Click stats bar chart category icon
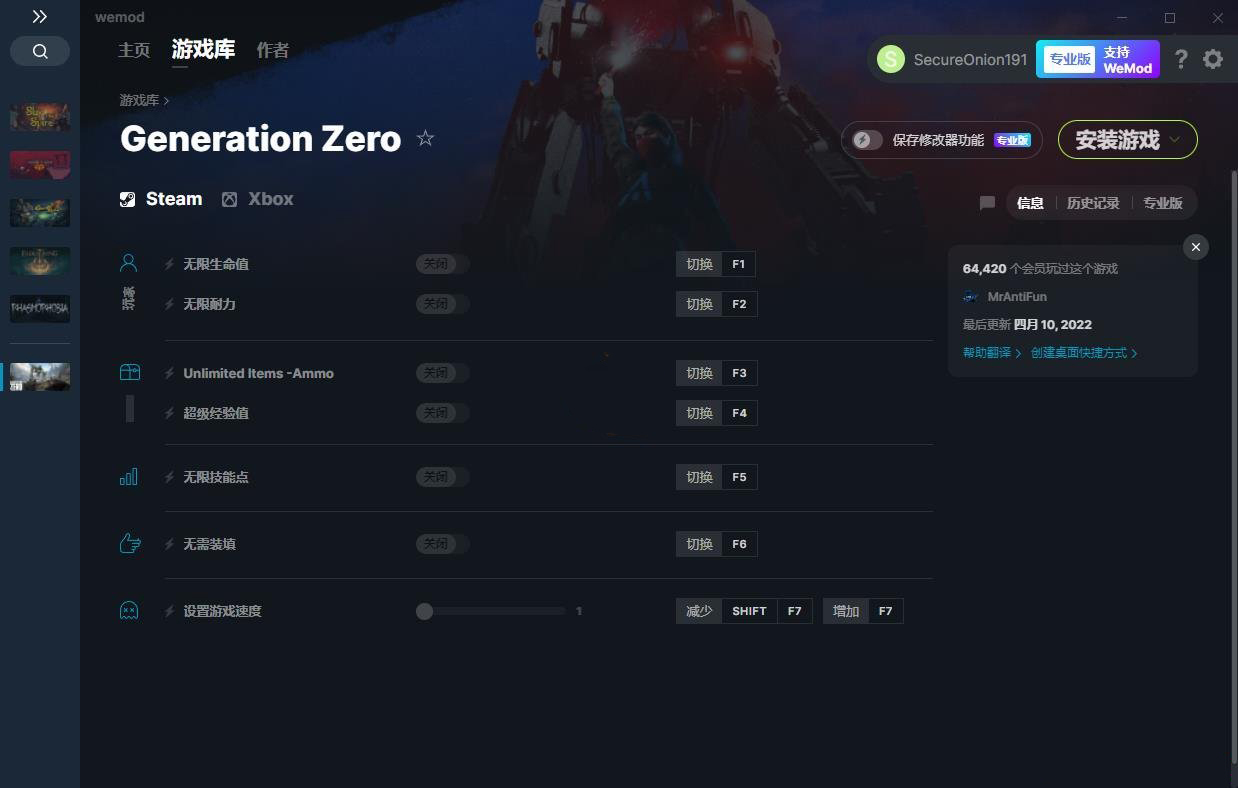 pos(129,477)
